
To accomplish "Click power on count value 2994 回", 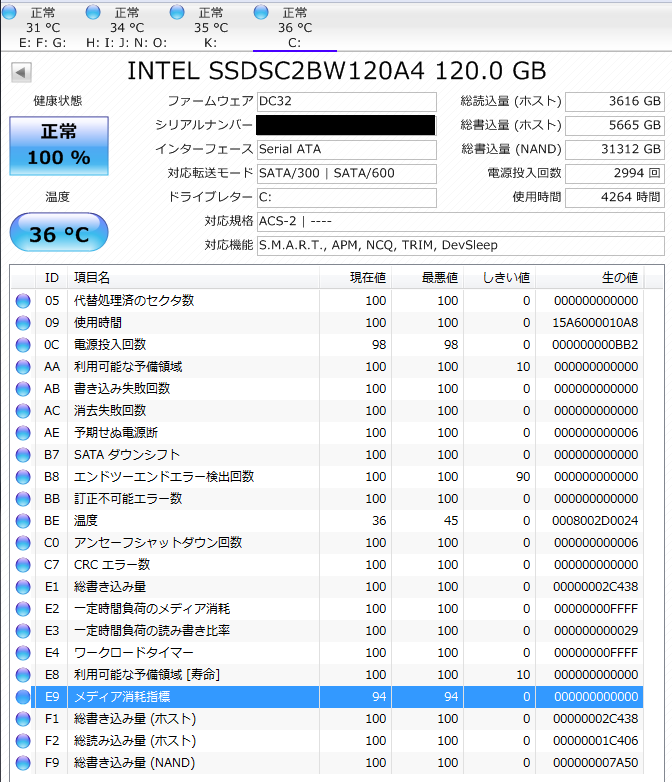I will click(x=615, y=173).
